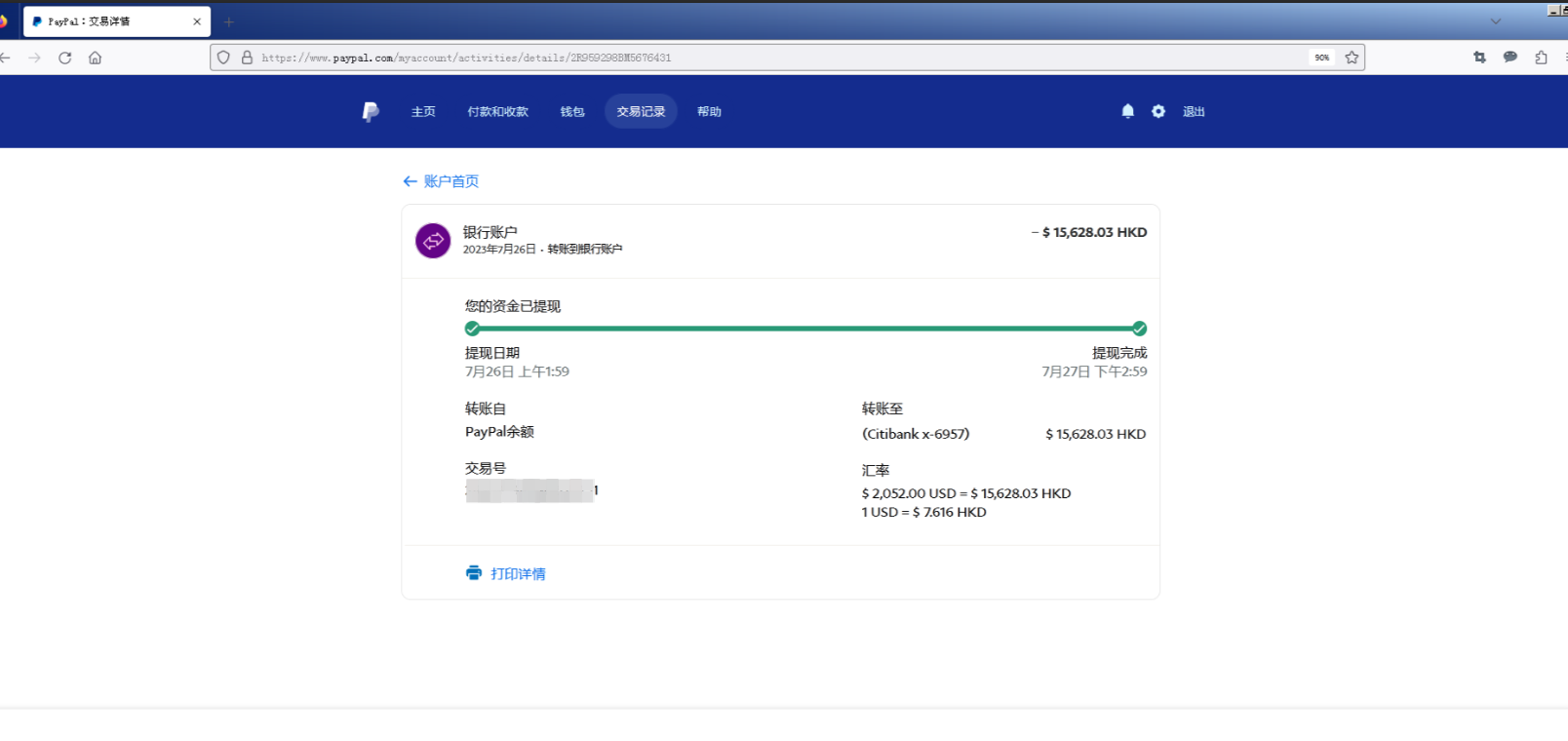The height and width of the screenshot is (741, 1568).
Task: Click the site padlock icon in address bar
Action: [248, 58]
